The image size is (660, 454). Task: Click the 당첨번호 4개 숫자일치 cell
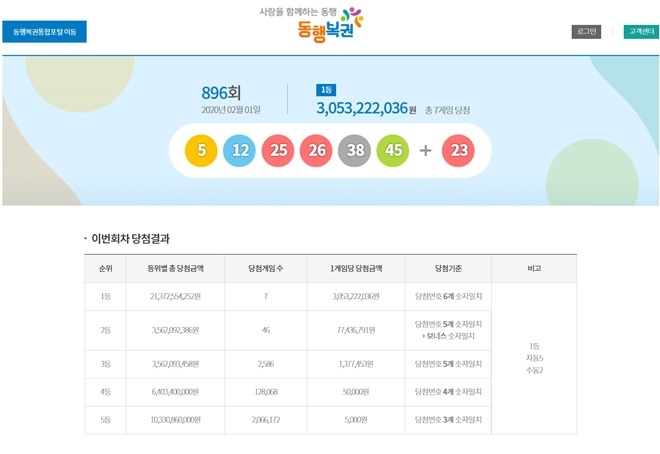pos(448,392)
